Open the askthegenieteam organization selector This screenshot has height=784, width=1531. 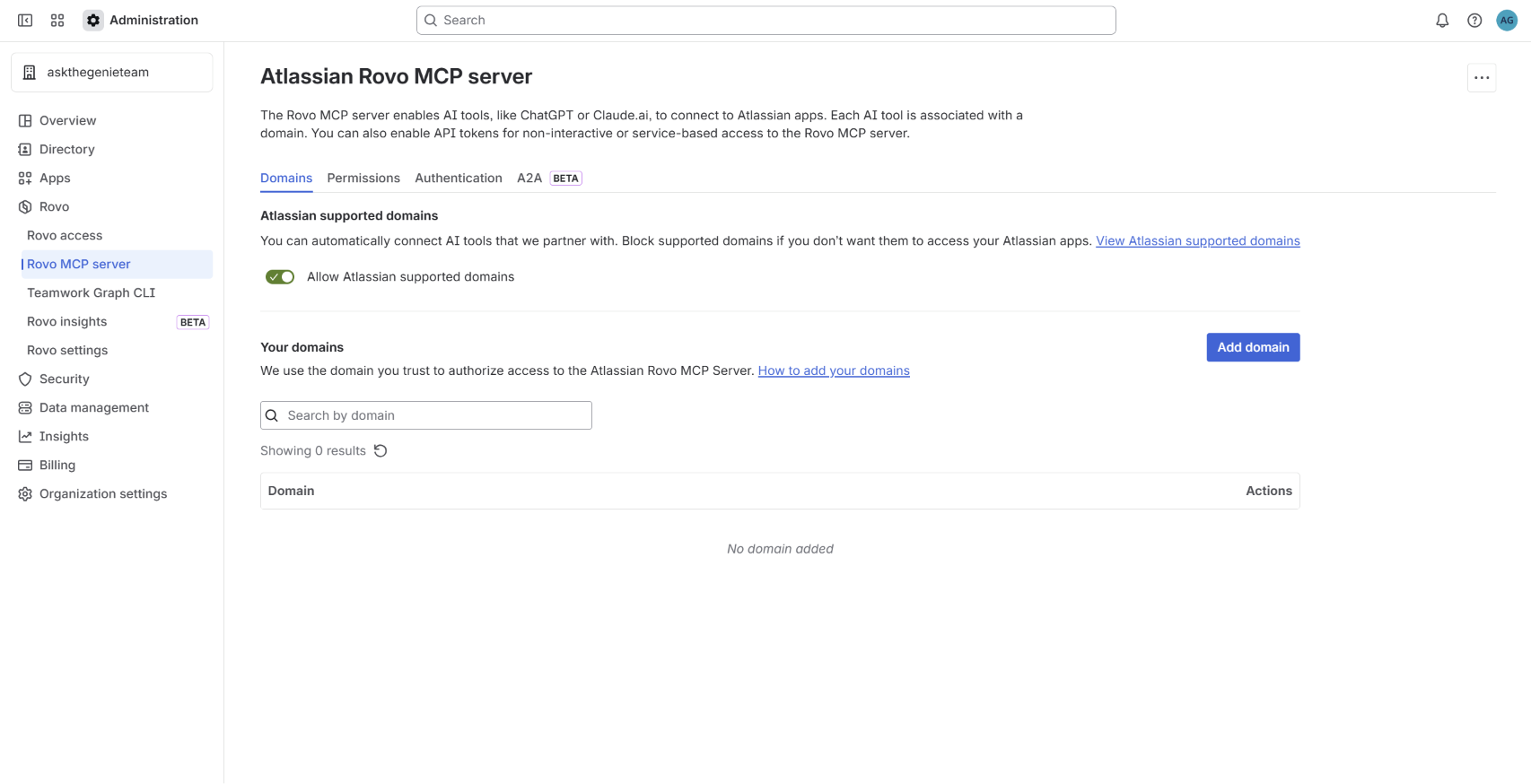click(112, 72)
